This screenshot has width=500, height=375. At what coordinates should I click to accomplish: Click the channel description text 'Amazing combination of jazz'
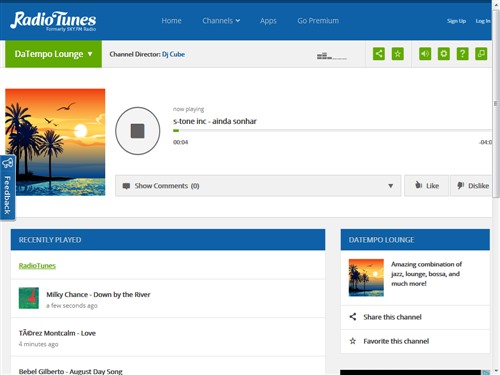[426, 274]
